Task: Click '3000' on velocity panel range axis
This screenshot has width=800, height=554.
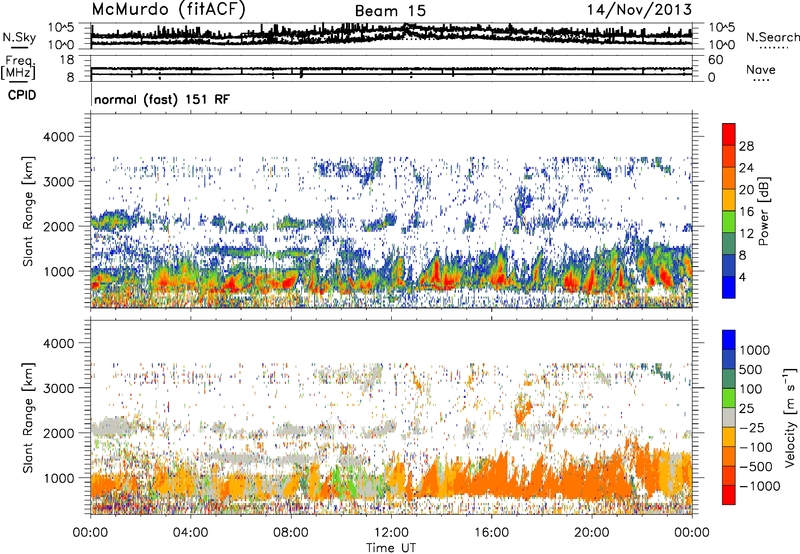Action: [x=59, y=388]
